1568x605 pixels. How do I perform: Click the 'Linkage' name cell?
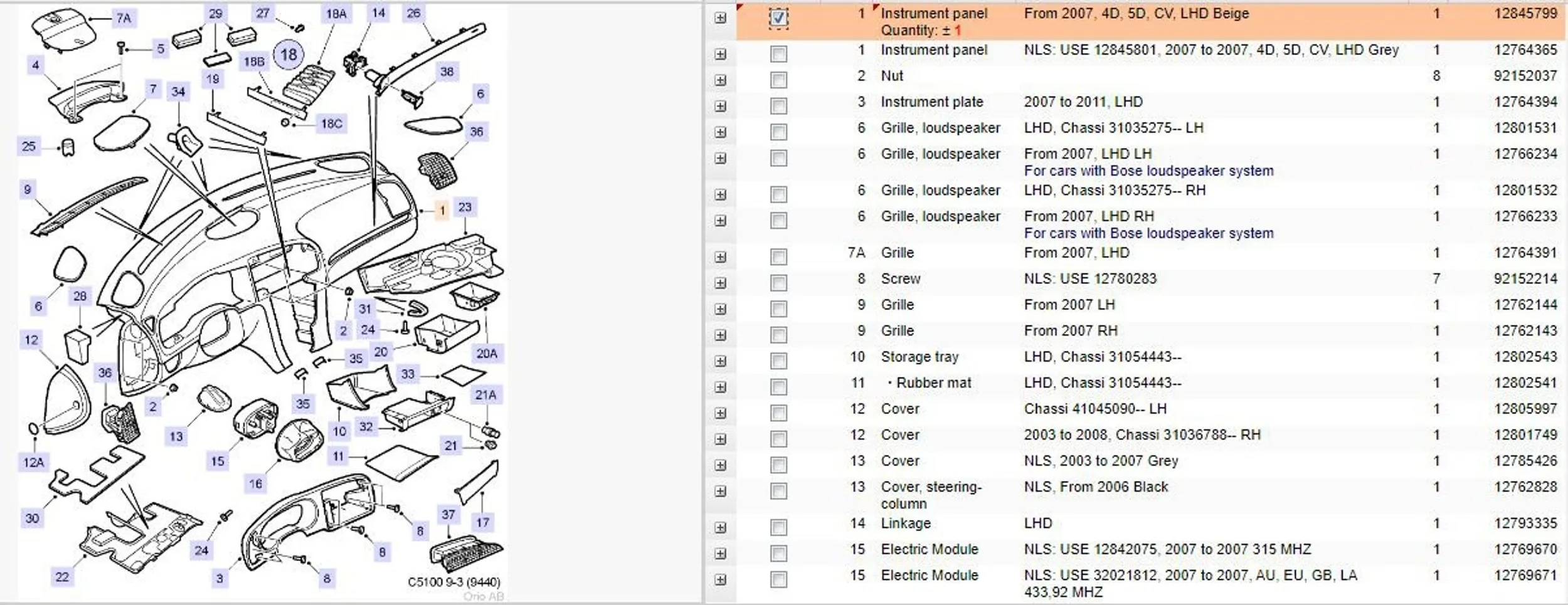pyautogui.click(x=906, y=523)
